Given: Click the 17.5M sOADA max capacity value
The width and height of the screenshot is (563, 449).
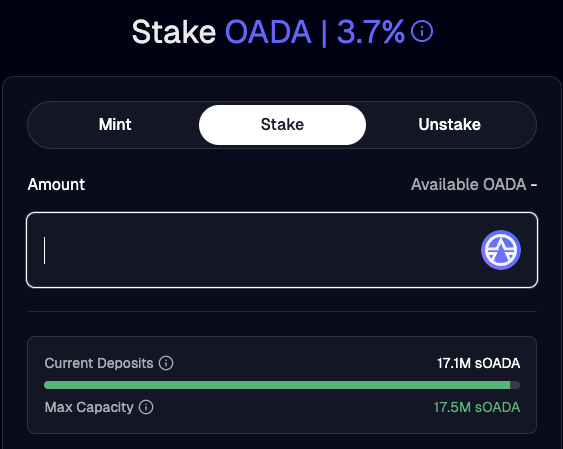Looking at the screenshot, I should pos(477,407).
